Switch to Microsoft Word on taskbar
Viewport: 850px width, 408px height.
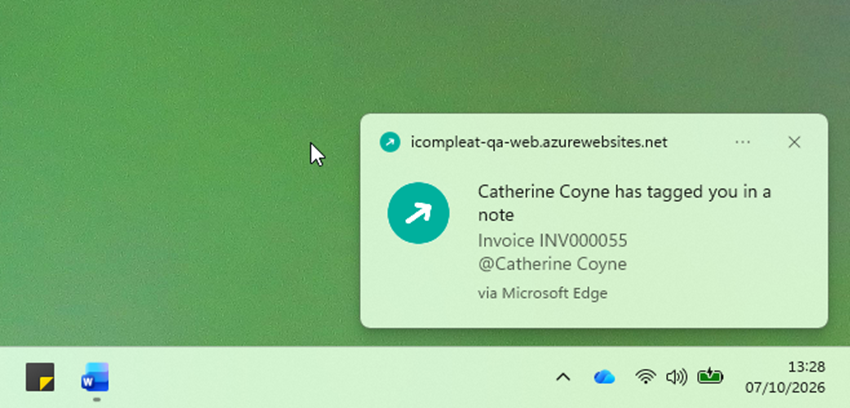click(x=95, y=377)
